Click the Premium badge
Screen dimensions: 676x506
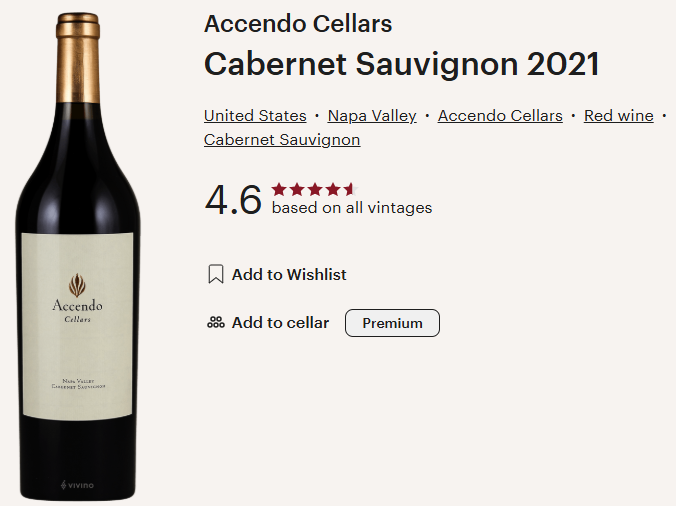392,323
